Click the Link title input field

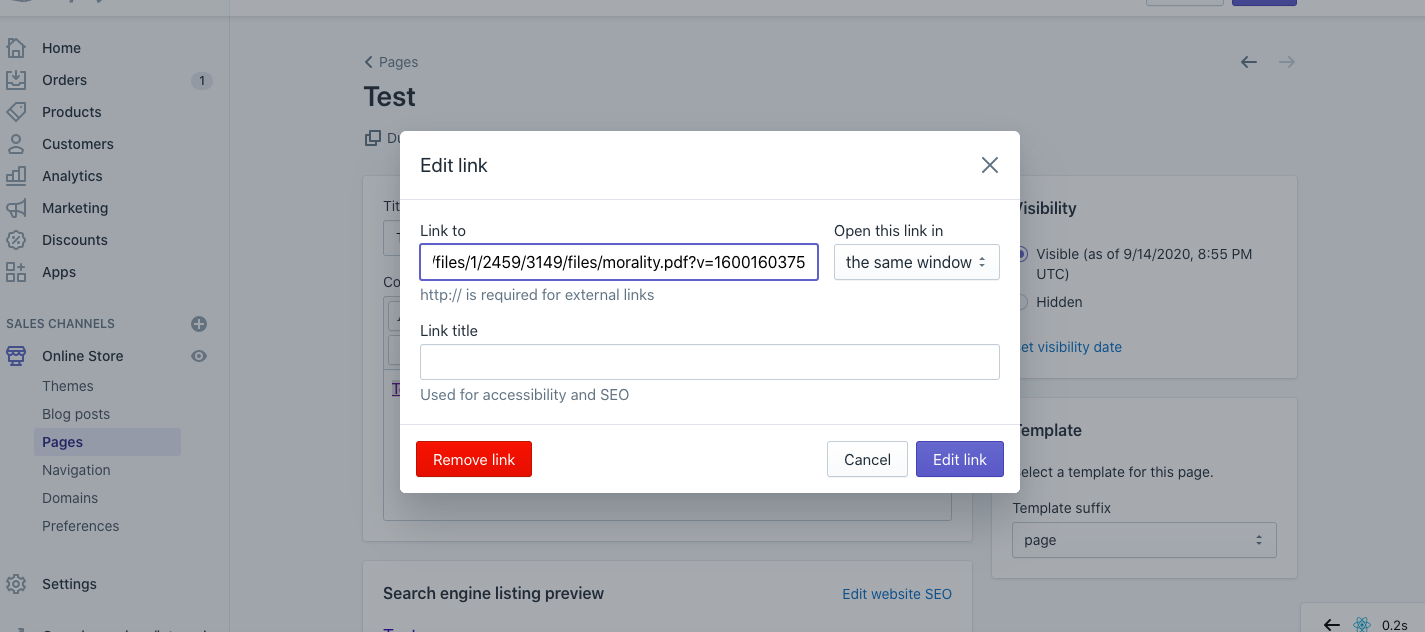point(709,362)
